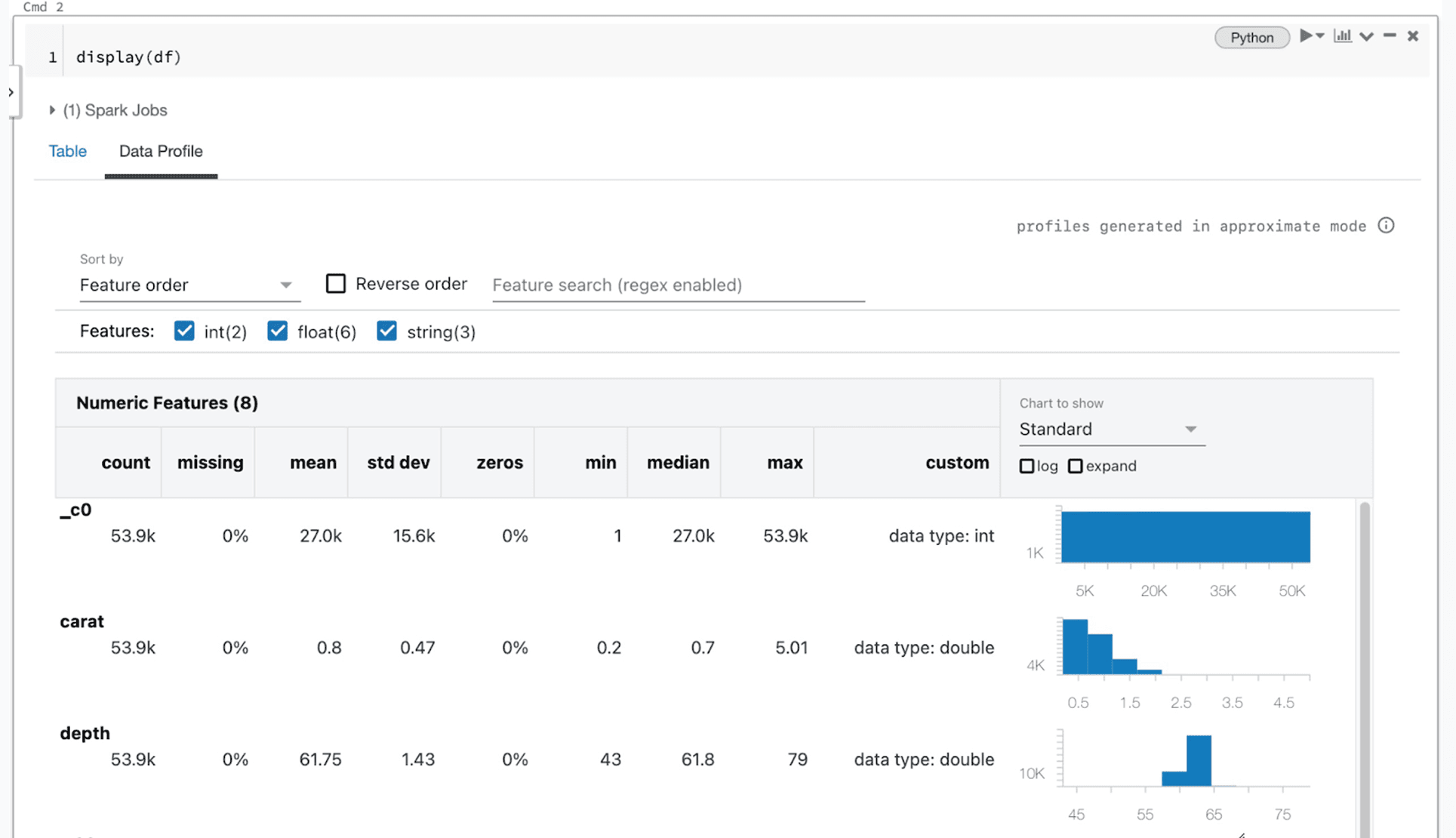
Task: Run the cell with the play icon
Action: (1305, 36)
